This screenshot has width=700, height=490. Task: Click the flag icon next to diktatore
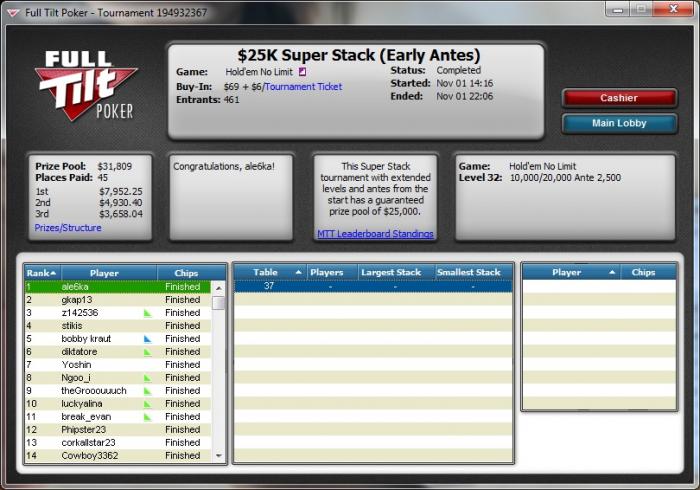[148, 352]
